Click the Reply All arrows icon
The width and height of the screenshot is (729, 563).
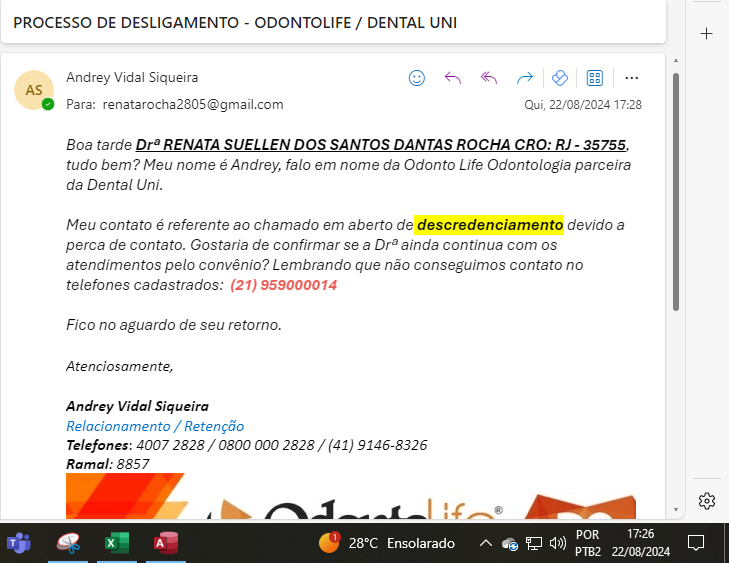coord(489,78)
